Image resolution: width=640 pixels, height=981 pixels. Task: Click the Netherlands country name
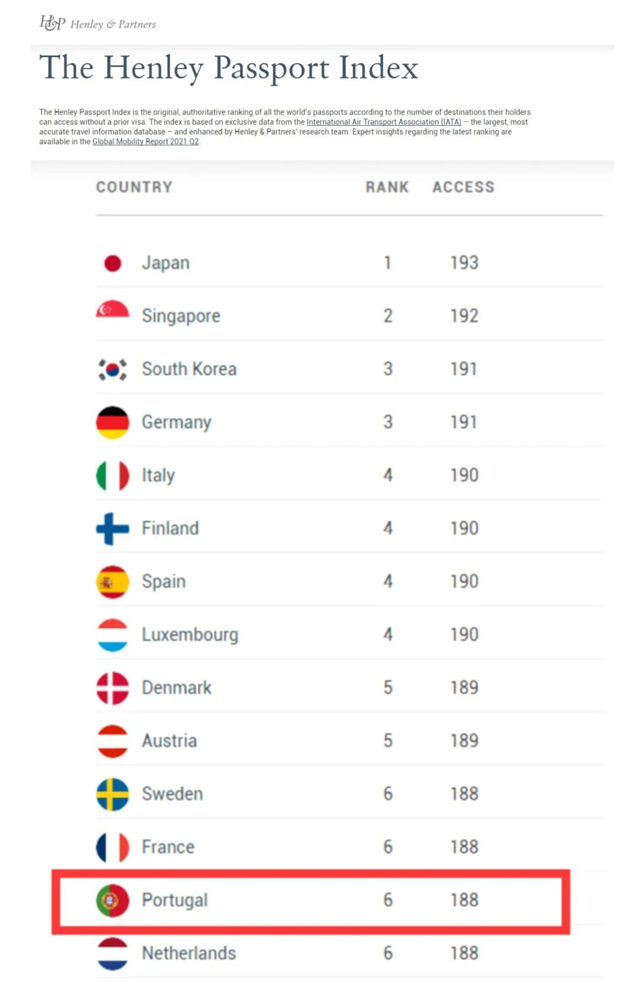189,953
